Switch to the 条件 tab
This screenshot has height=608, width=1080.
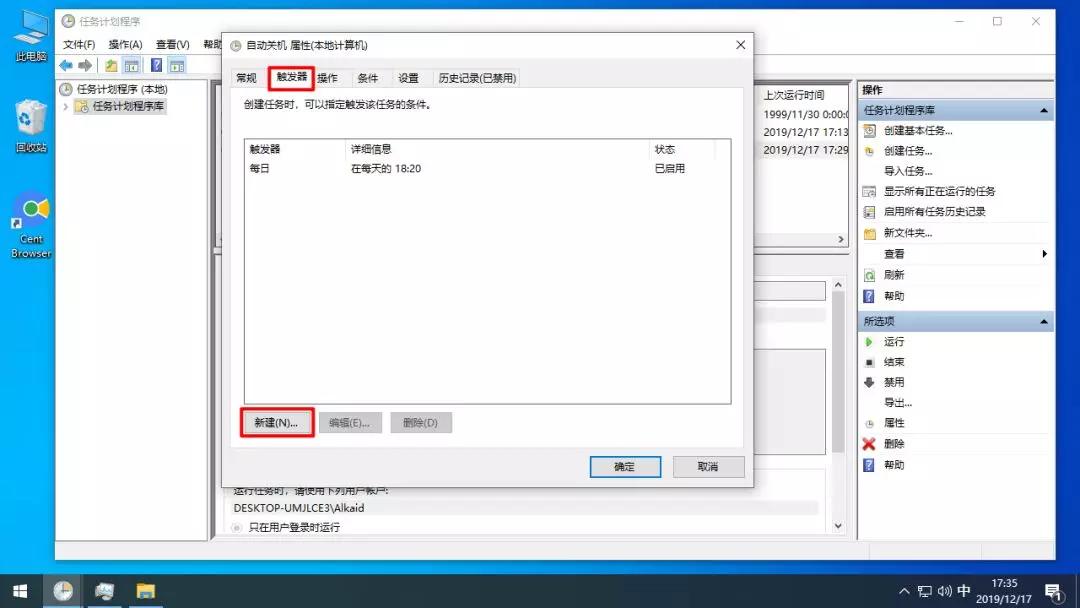point(366,77)
